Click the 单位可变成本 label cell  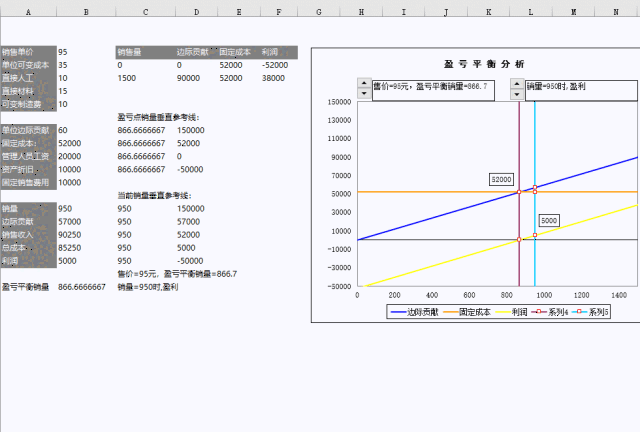(29, 65)
